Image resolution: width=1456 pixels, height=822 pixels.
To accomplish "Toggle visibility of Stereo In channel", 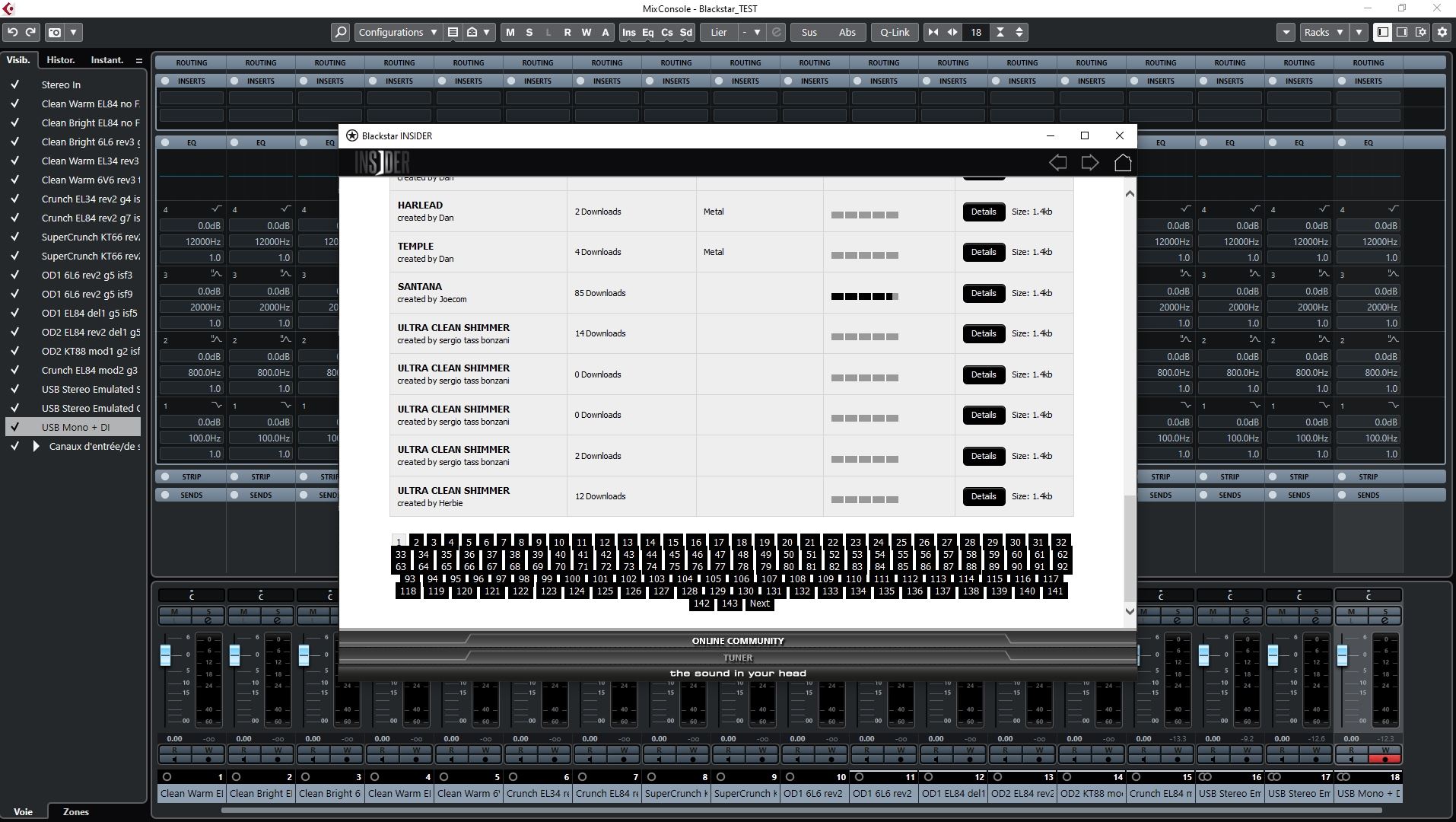I will click(x=14, y=84).
